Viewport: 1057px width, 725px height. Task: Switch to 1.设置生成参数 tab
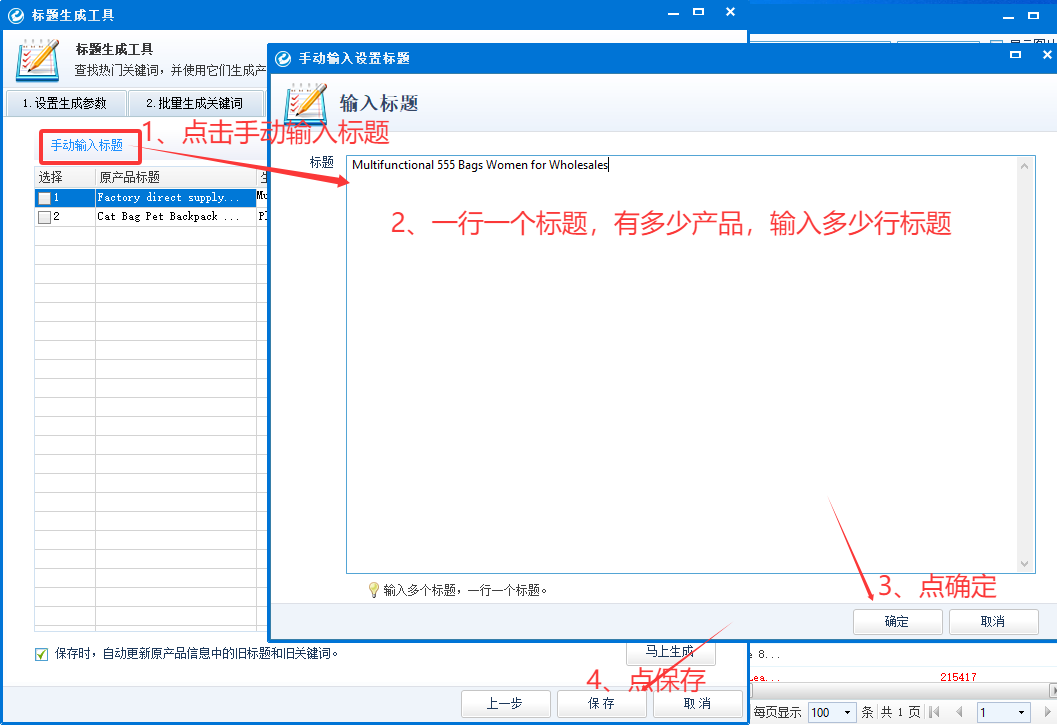64,103
